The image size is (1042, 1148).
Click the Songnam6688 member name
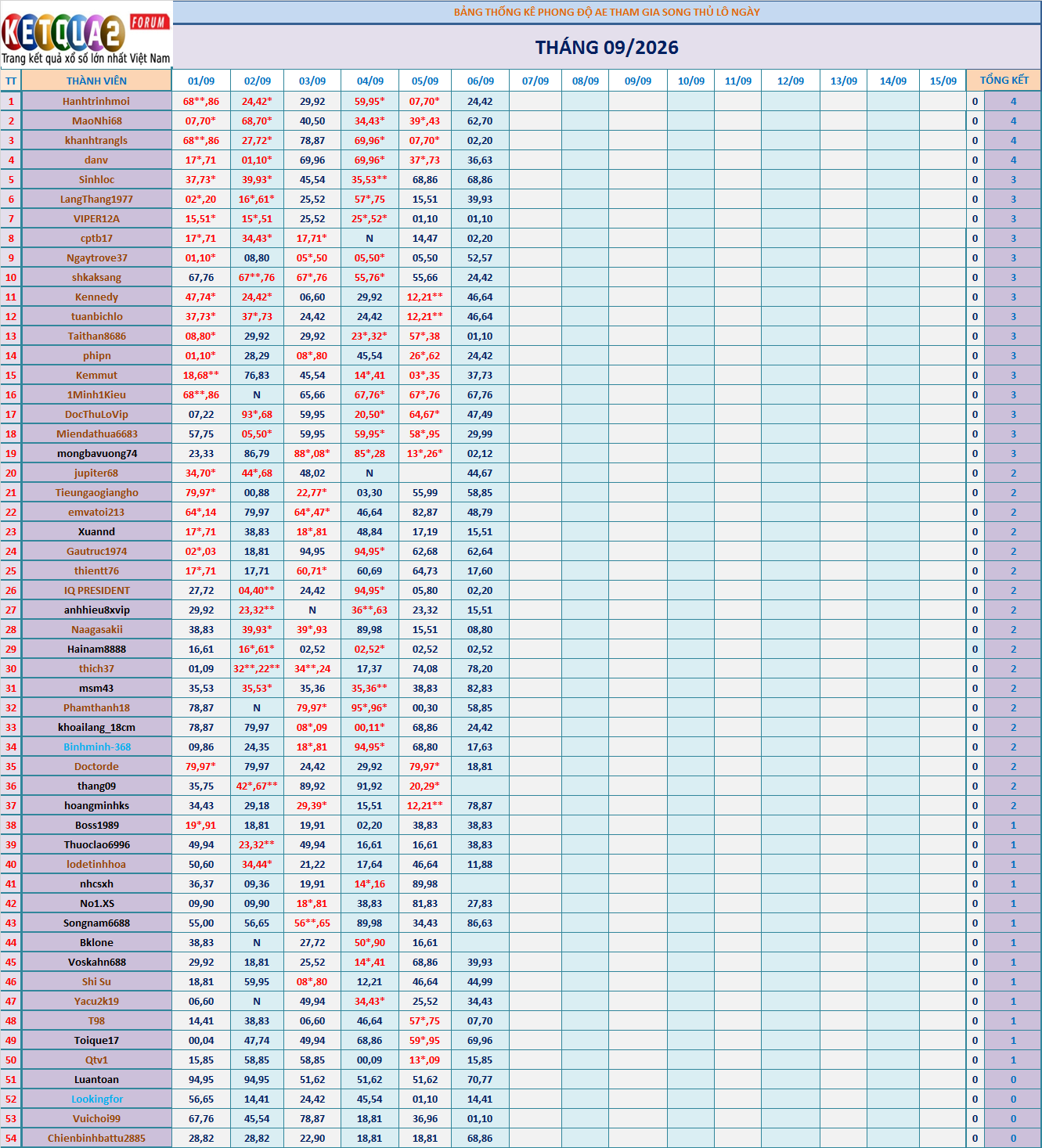click(x=96, y=923)
